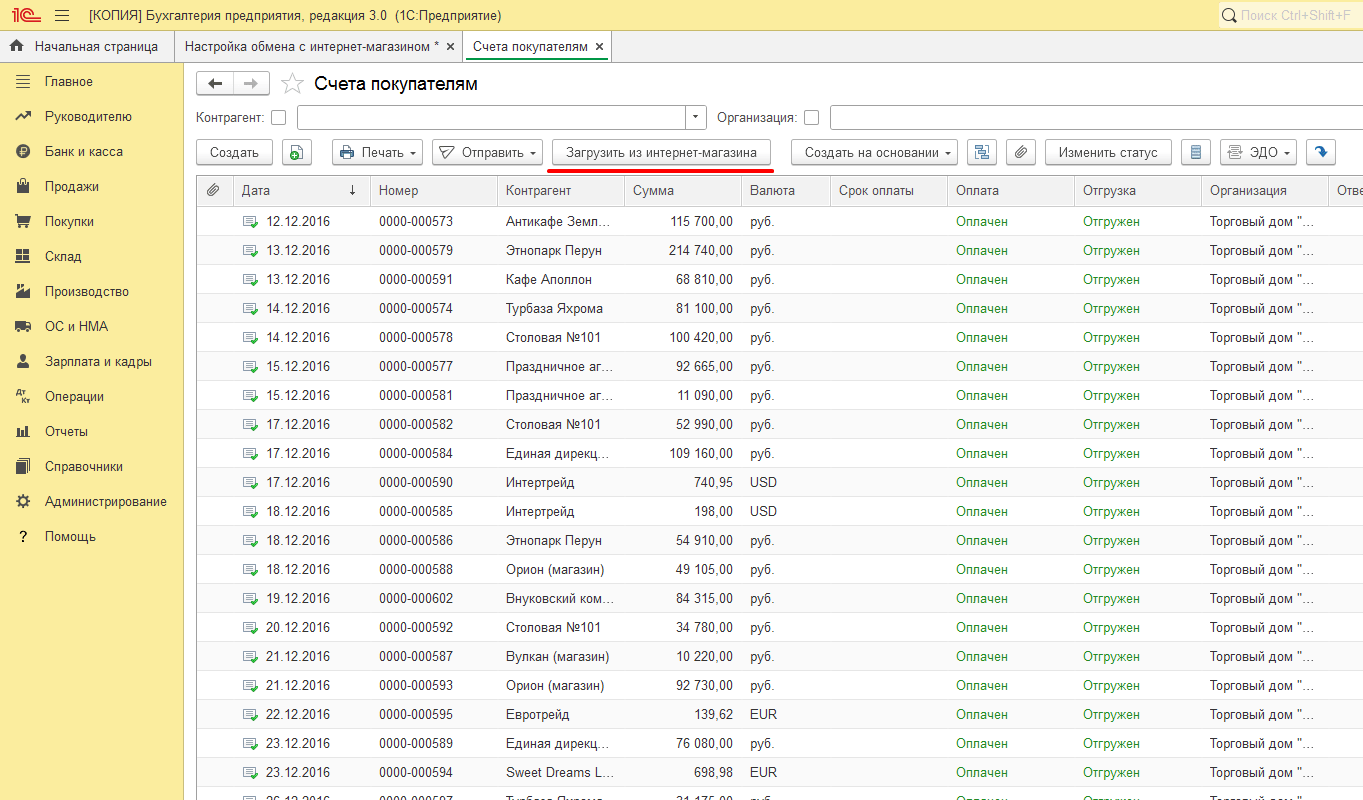Click Внуковский ком... contractor cell
Image resolution: width=1363 pixels, height=800 pixels.
click(560, 598)
